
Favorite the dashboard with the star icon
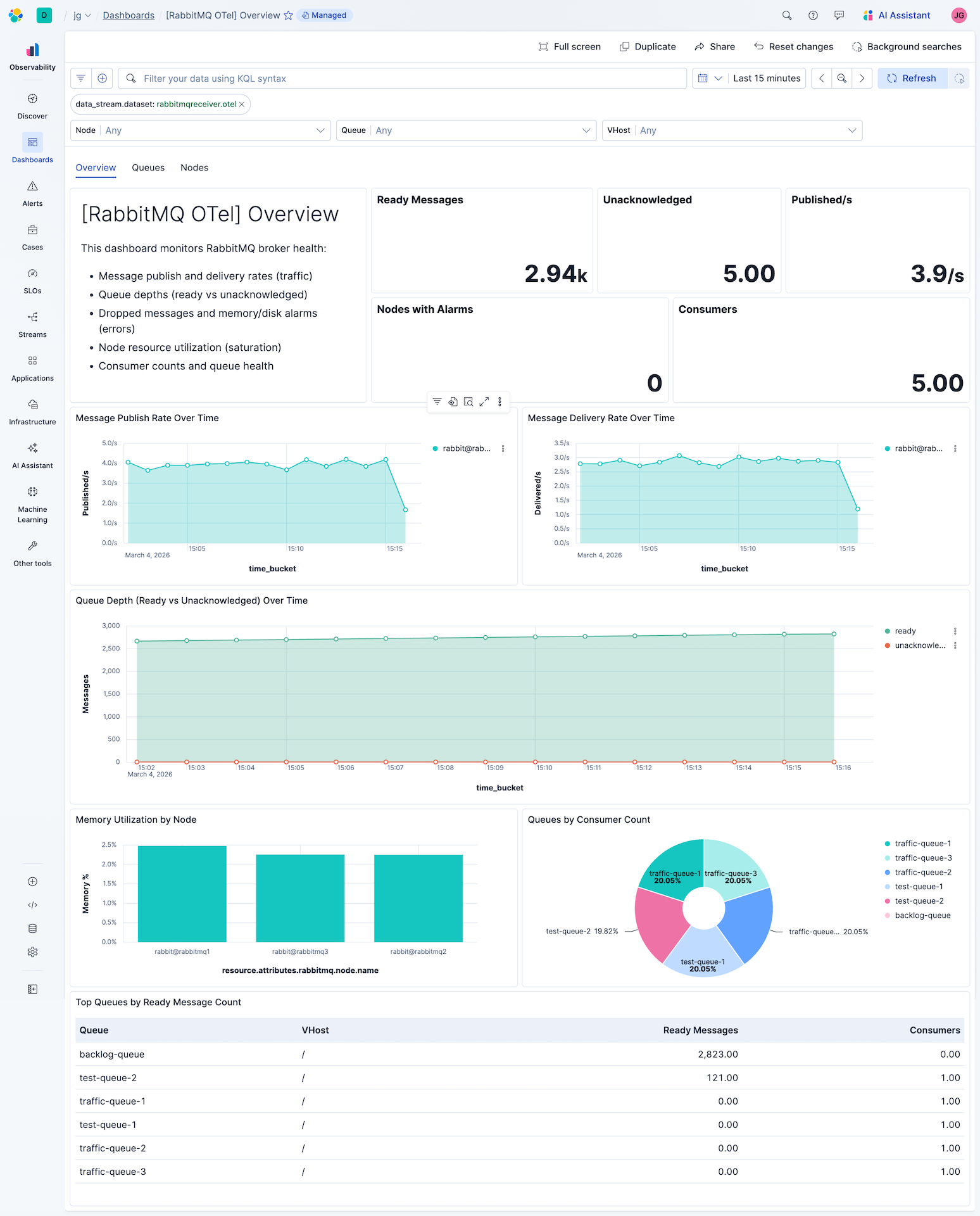click(288, 15)
